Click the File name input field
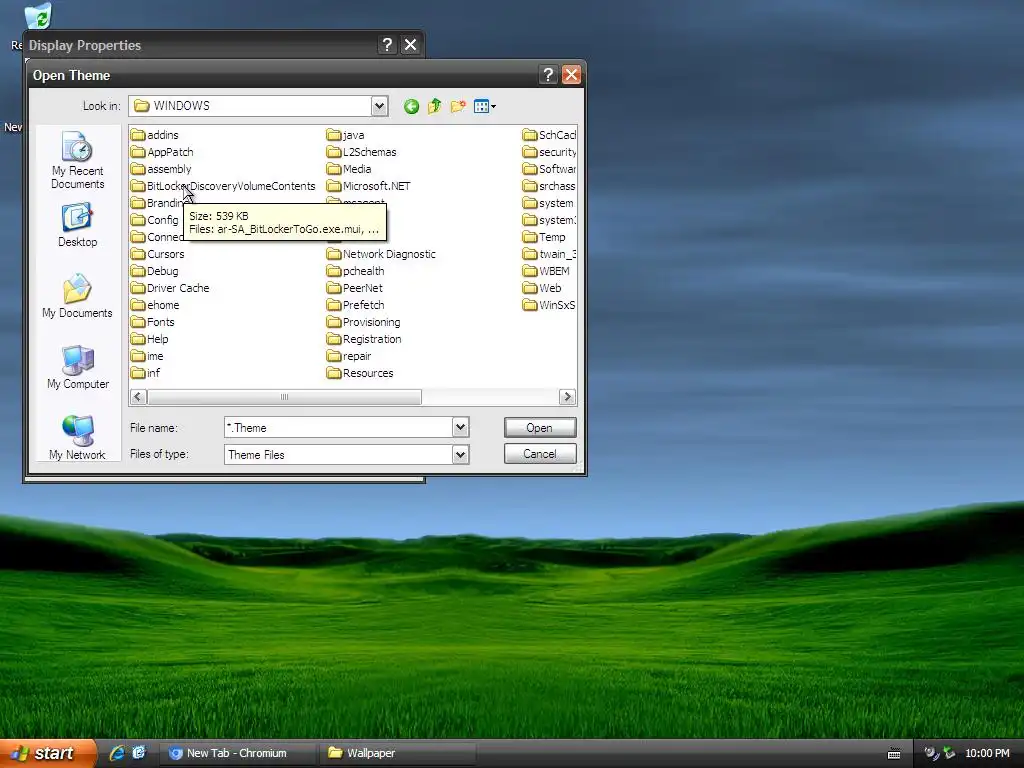Viewport: 1024px width, 768px height. (x=338, y=428)
